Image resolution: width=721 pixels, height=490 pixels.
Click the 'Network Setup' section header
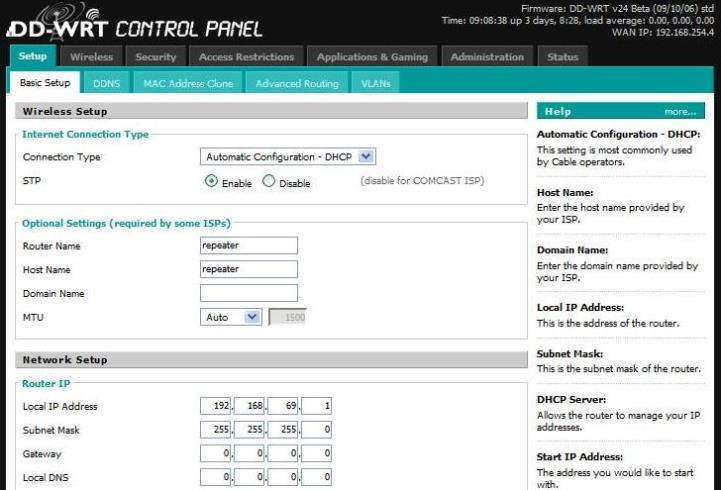tap(271, 359)
